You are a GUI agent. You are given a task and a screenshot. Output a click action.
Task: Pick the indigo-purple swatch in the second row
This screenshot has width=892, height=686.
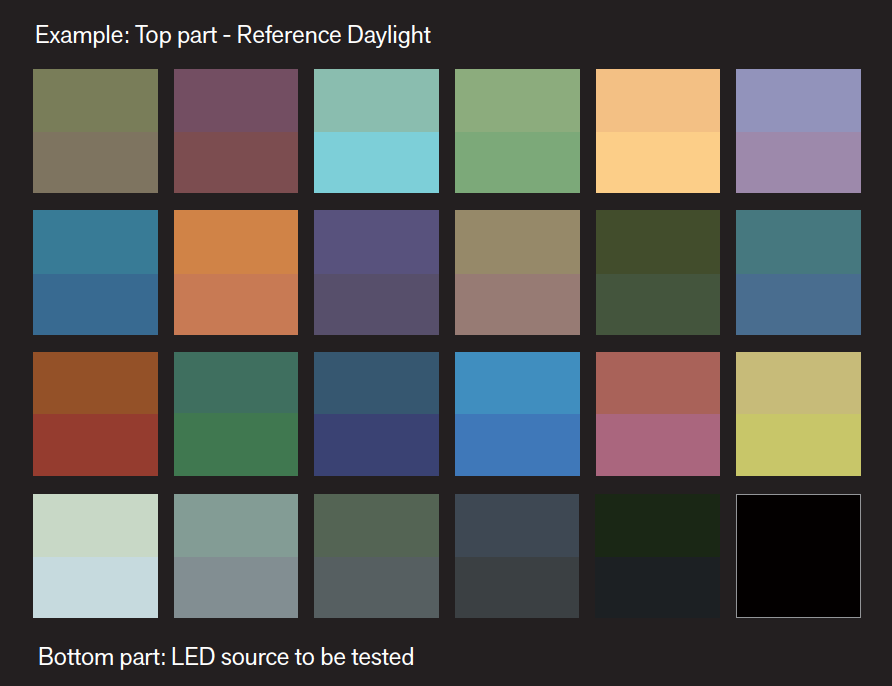pyautogui.click(x=376, y=272)
